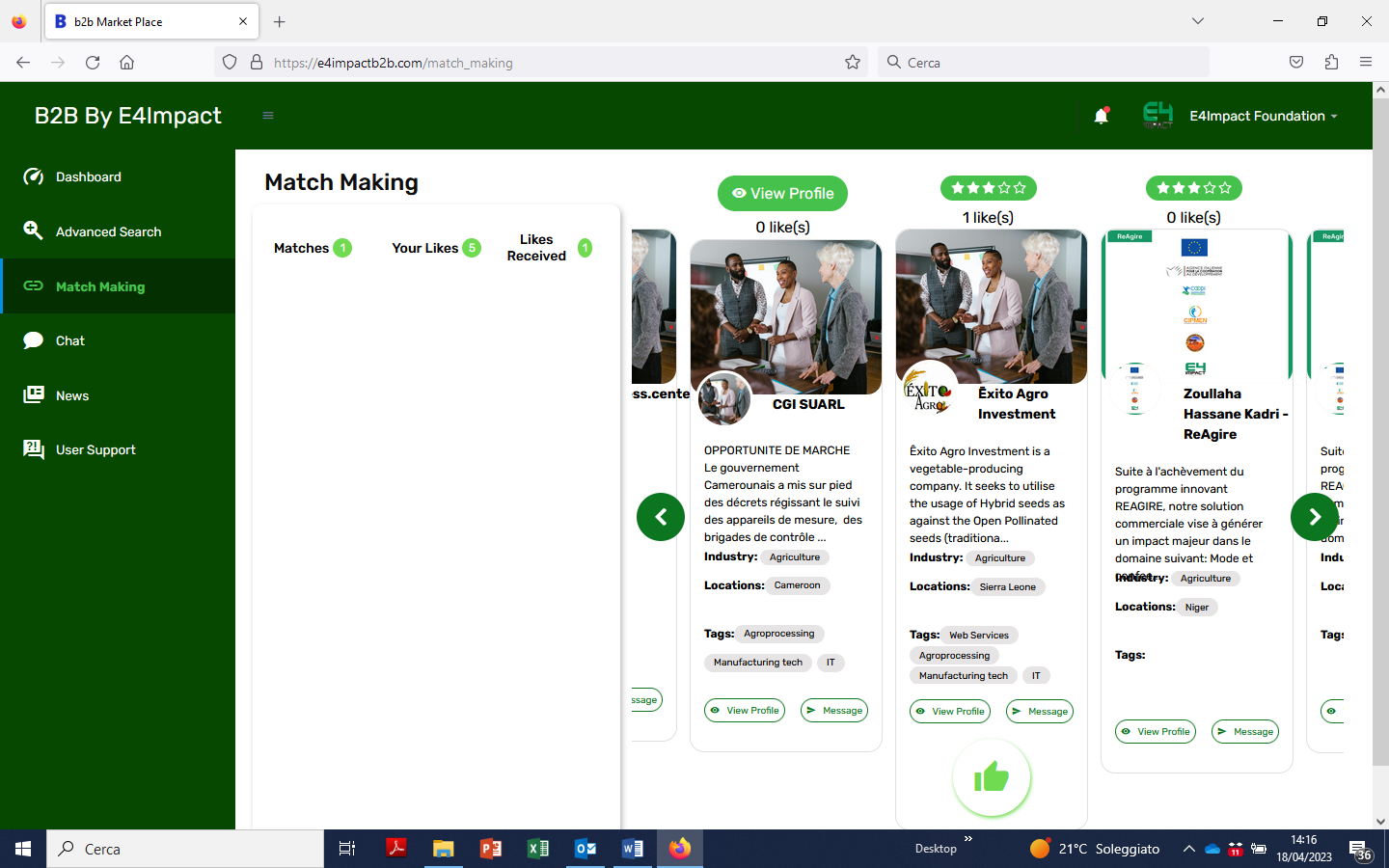Expand the E4Impact Foundation account dropdown
Viewport: 1389px width, 868px height.
click(x=1264, y=116)
